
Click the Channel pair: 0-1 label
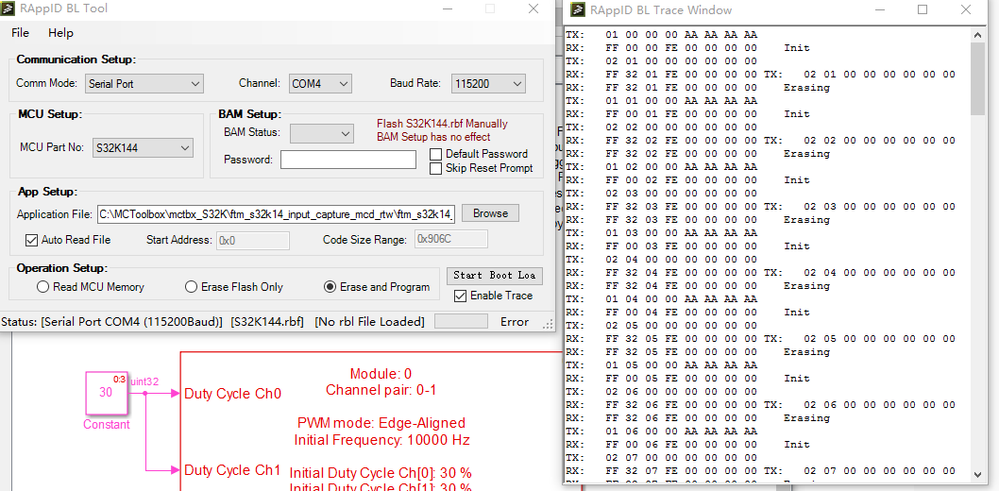click(x=381, y=390)
